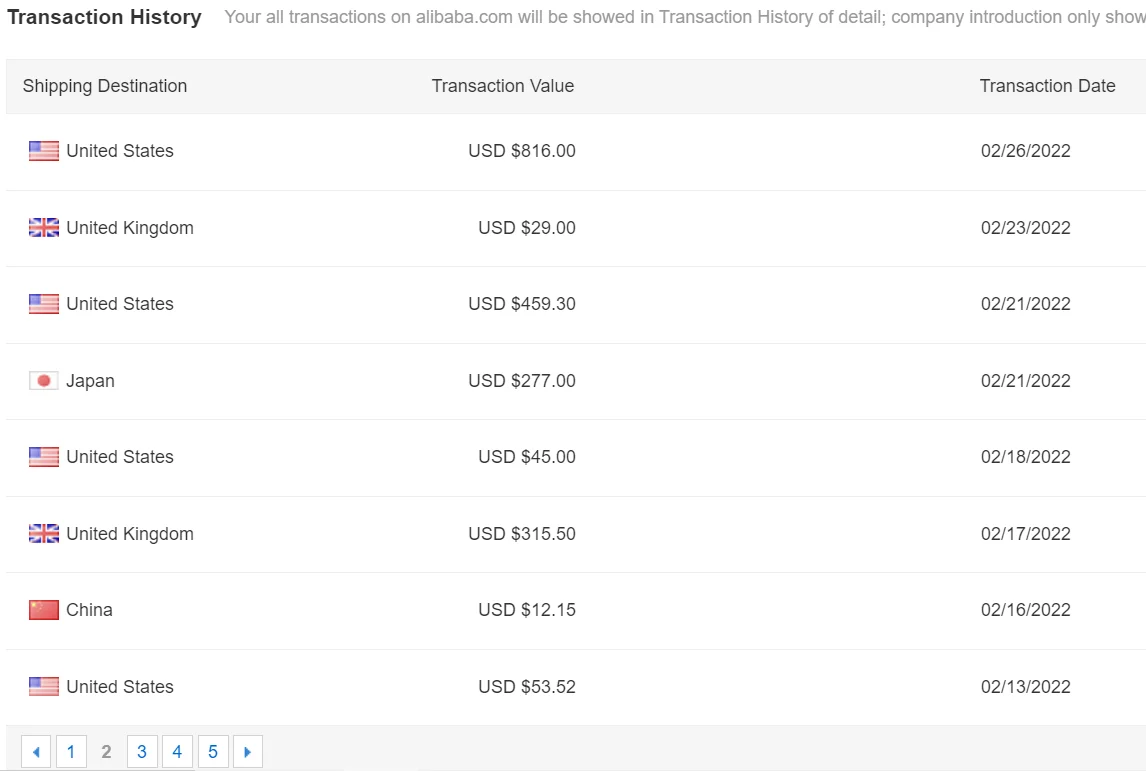This screenshot has height=771, width=1146.
Task: Jump to page 5 in the pagination
Action: click(213, 752)
